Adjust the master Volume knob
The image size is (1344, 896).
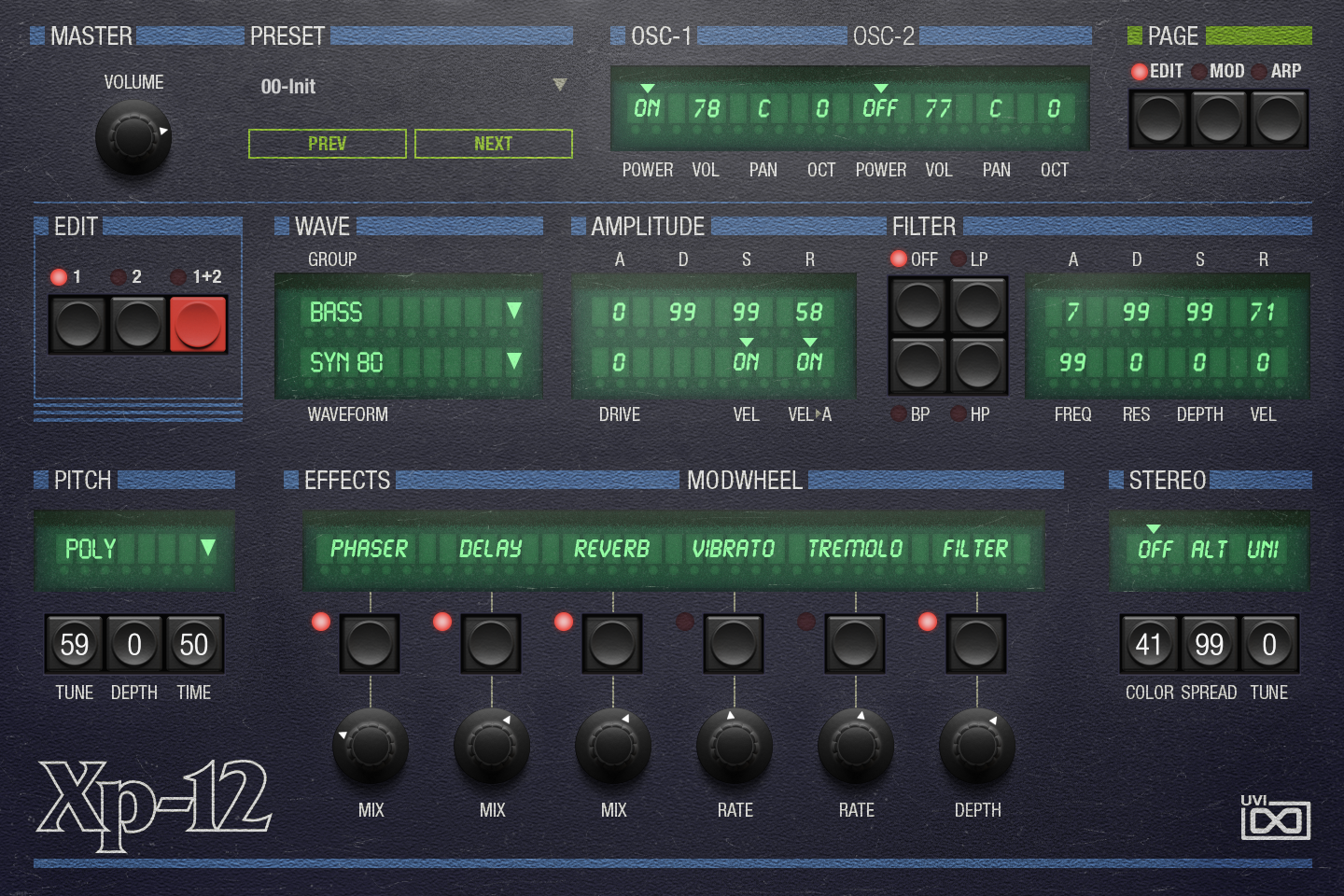click(x=133, y=137)
